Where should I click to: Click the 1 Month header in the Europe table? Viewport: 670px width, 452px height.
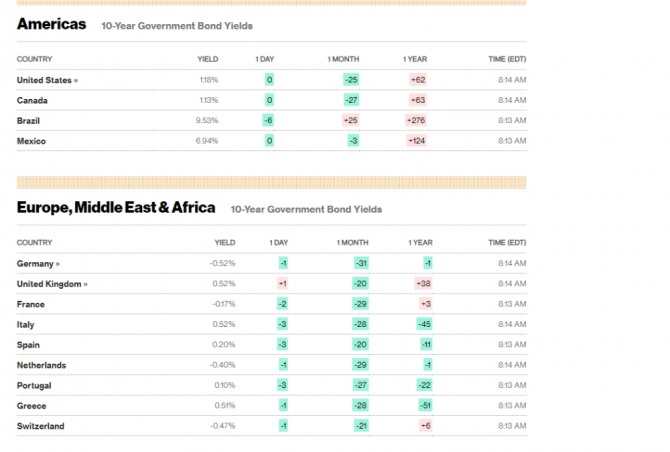[352, 242]
